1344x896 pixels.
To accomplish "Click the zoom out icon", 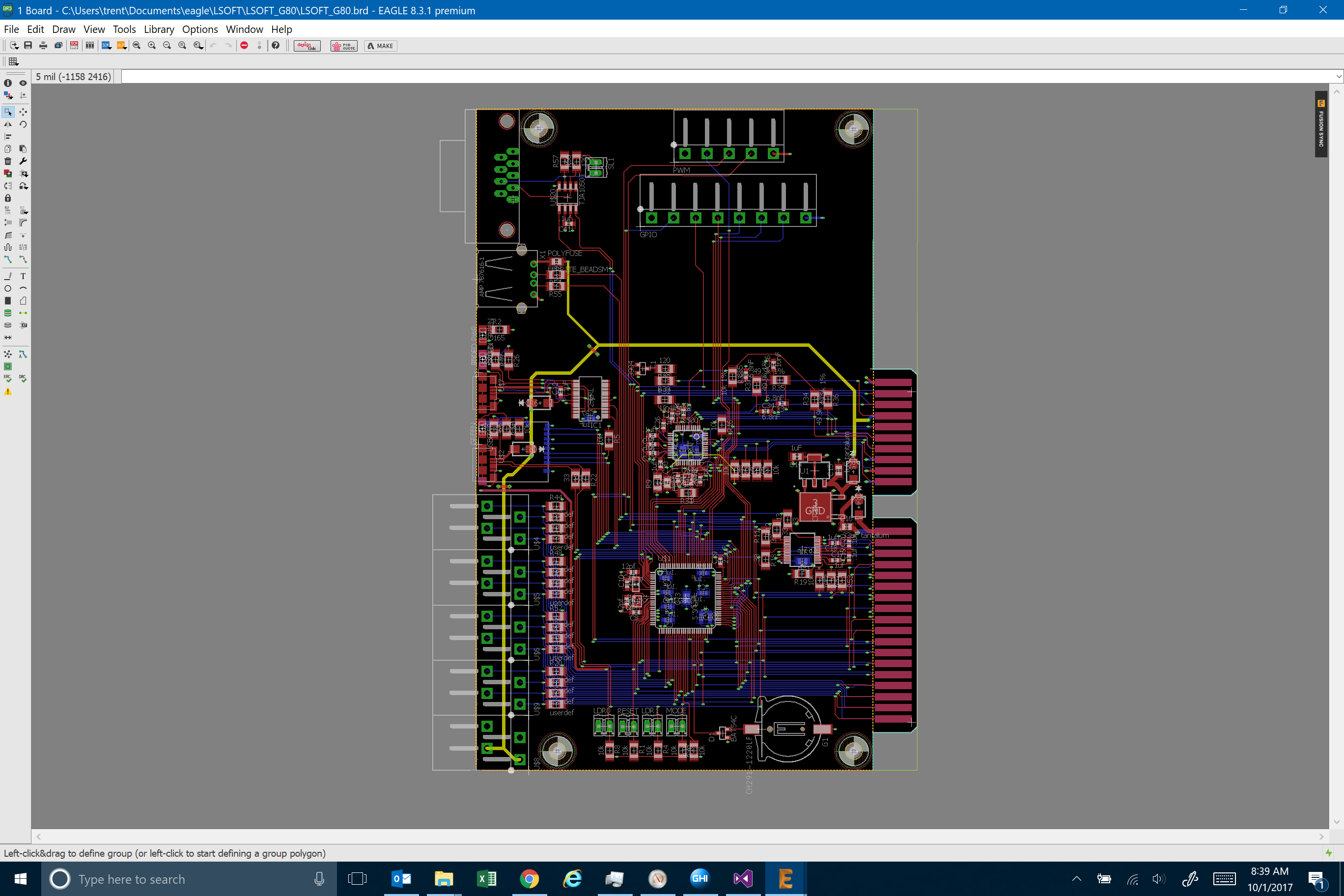I will click(x=167, y=46).
